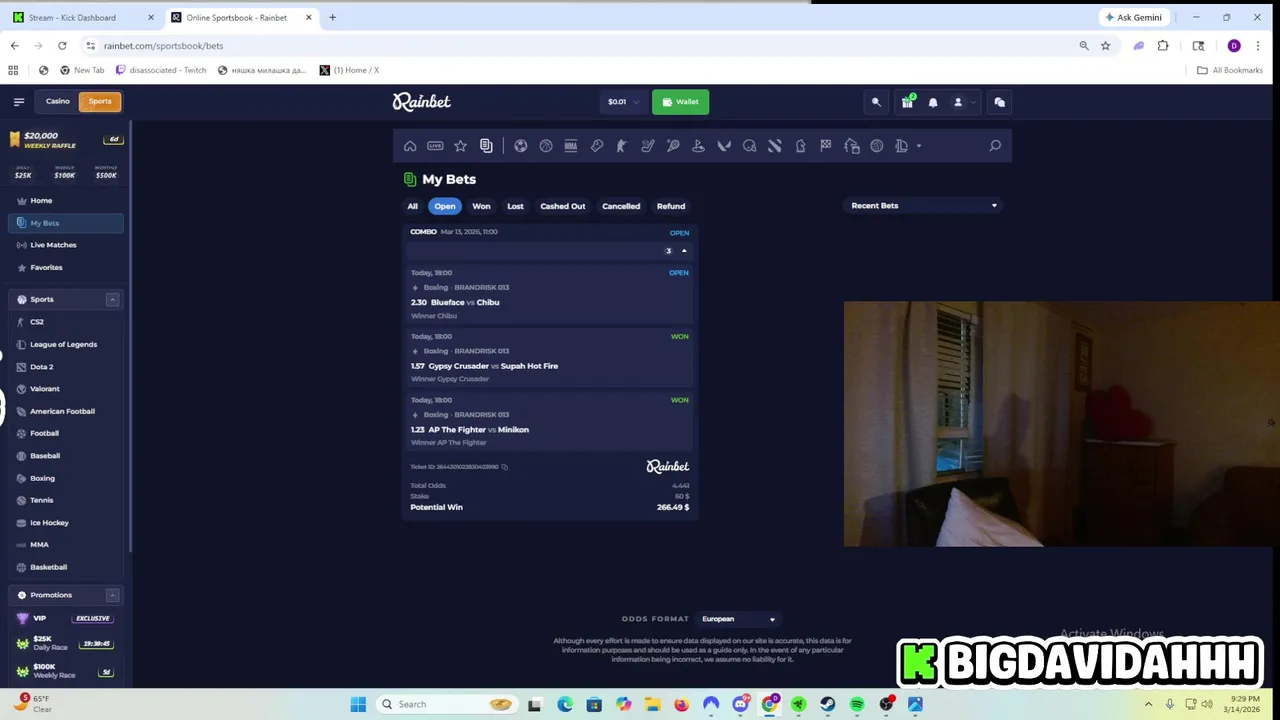Open the Live matches icon in the sports bar
1280x720 pixels.
coord(435,146)
